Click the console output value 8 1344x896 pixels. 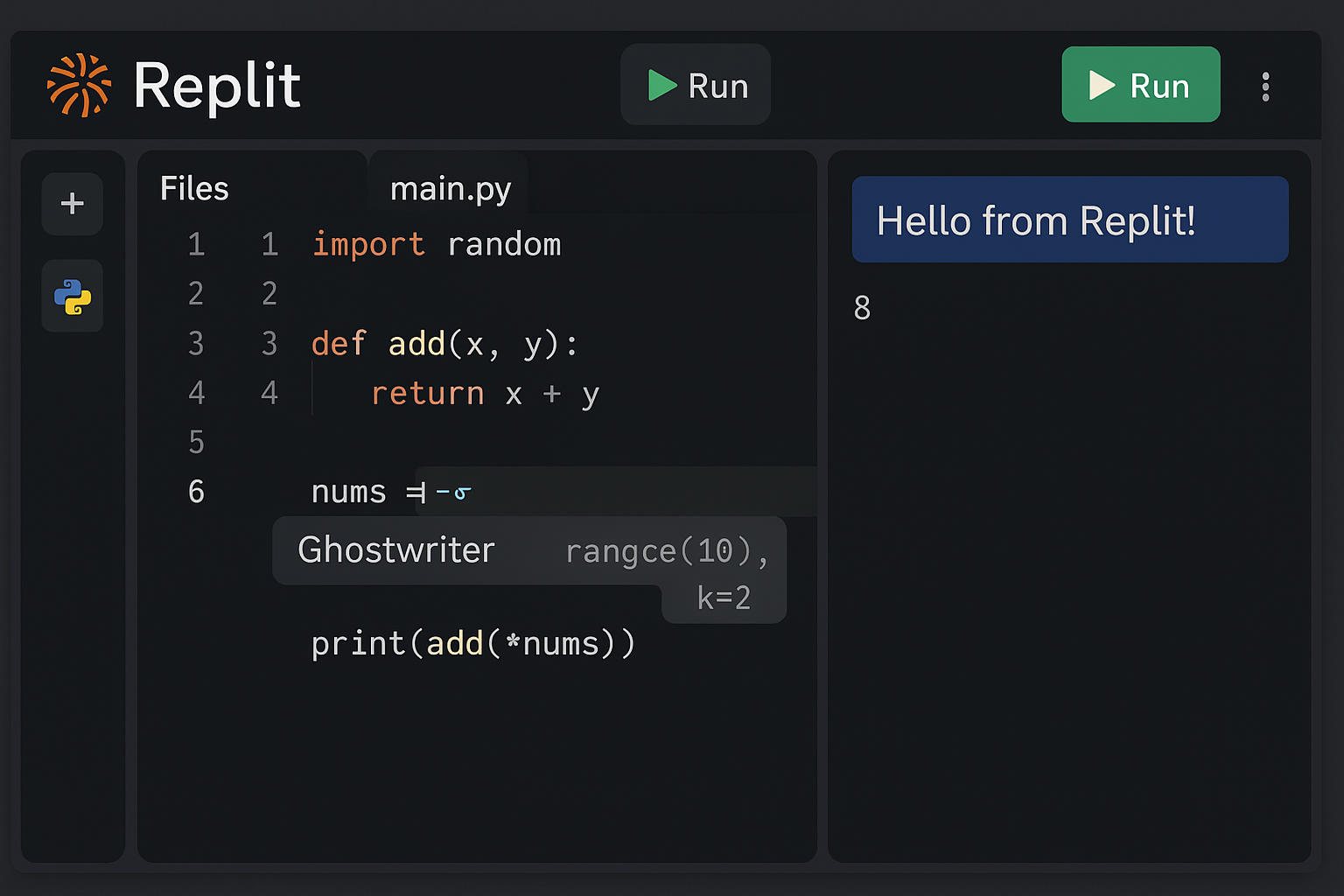click(x=862, y=308)
